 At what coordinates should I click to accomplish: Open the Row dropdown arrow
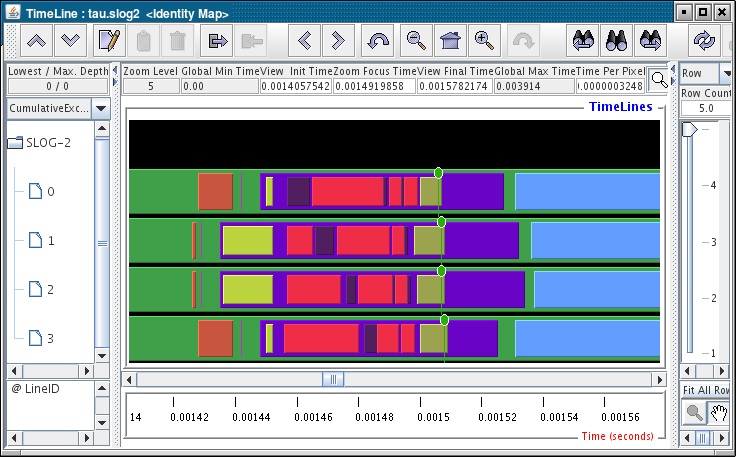pos(727,73)
